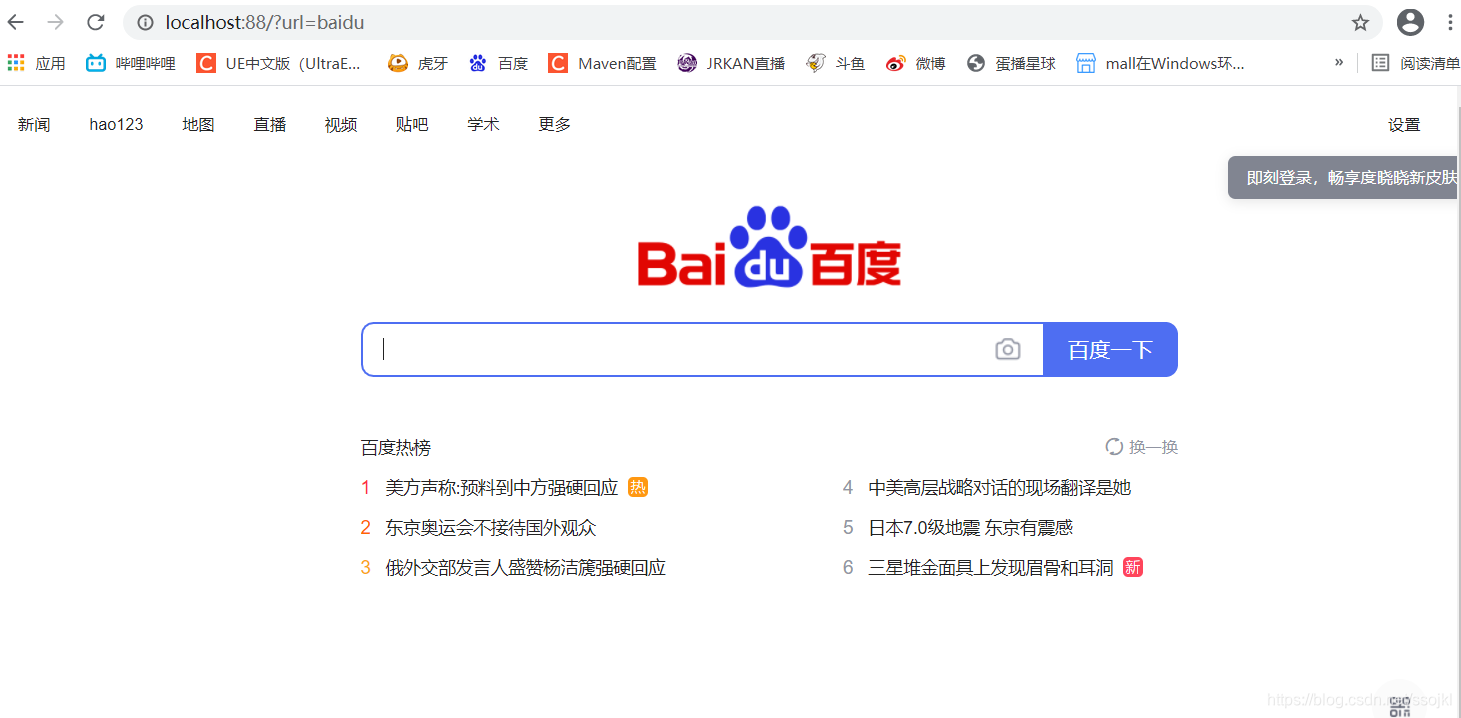This screenshot has height=718, width=1461.
Task: Open mall在Windows环 bookmark
Action: (x=1160, y=63)
